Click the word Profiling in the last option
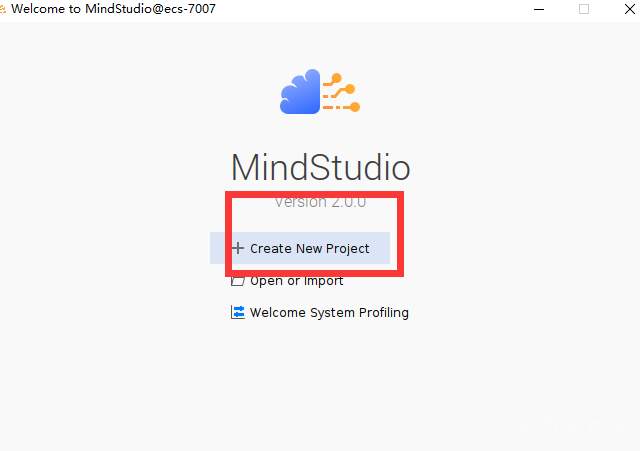Viewport: 640px width, 451px height. pos(384,313)
